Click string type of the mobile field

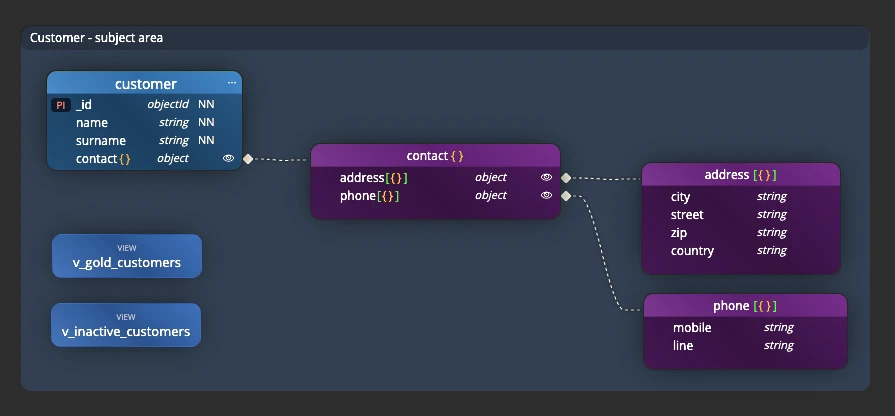(779, 328)
